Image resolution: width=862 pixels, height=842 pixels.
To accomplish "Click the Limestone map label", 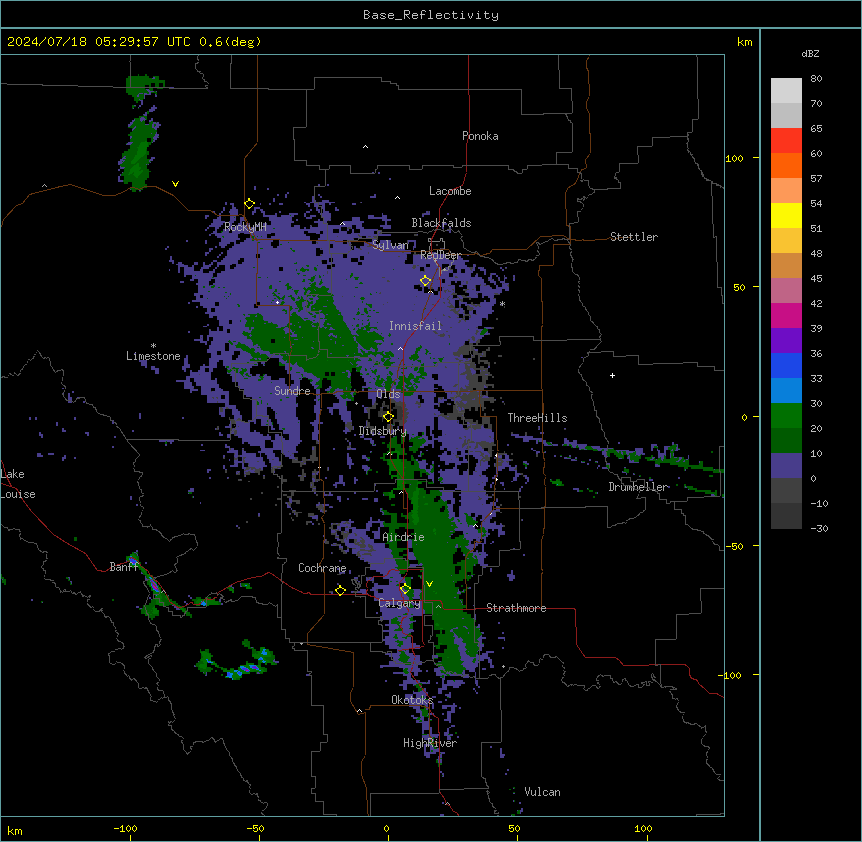I will (153, 356).
